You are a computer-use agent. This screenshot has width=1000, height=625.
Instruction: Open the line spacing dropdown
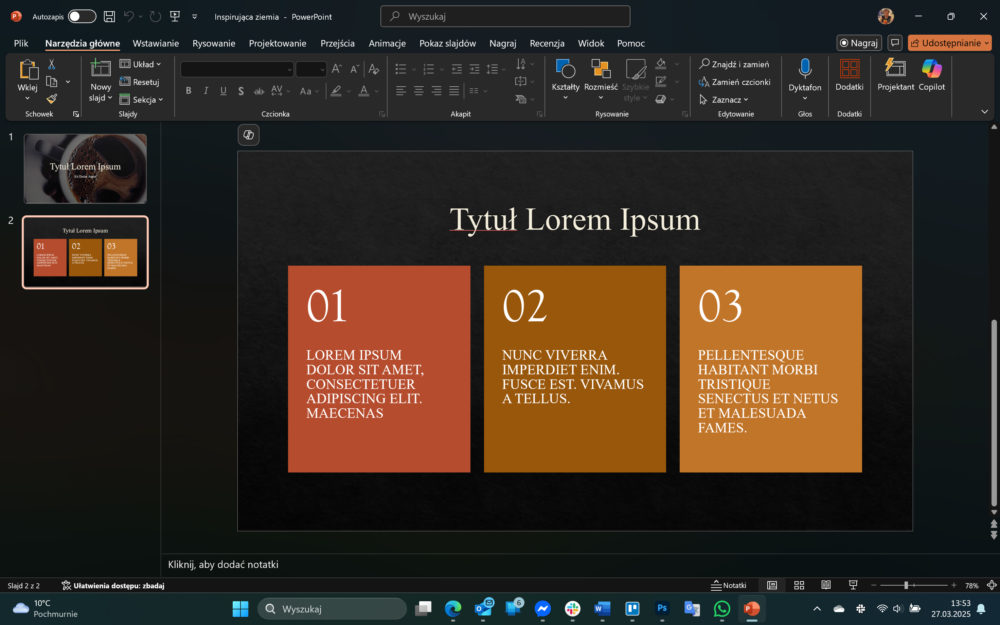tap(494, 69)
